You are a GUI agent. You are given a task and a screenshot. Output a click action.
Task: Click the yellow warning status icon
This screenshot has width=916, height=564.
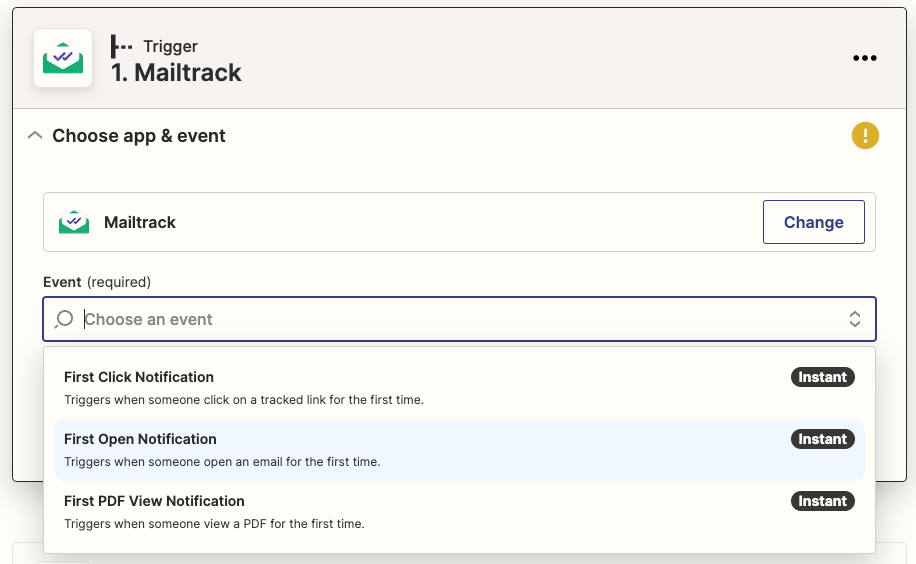[x=865, y=136]
